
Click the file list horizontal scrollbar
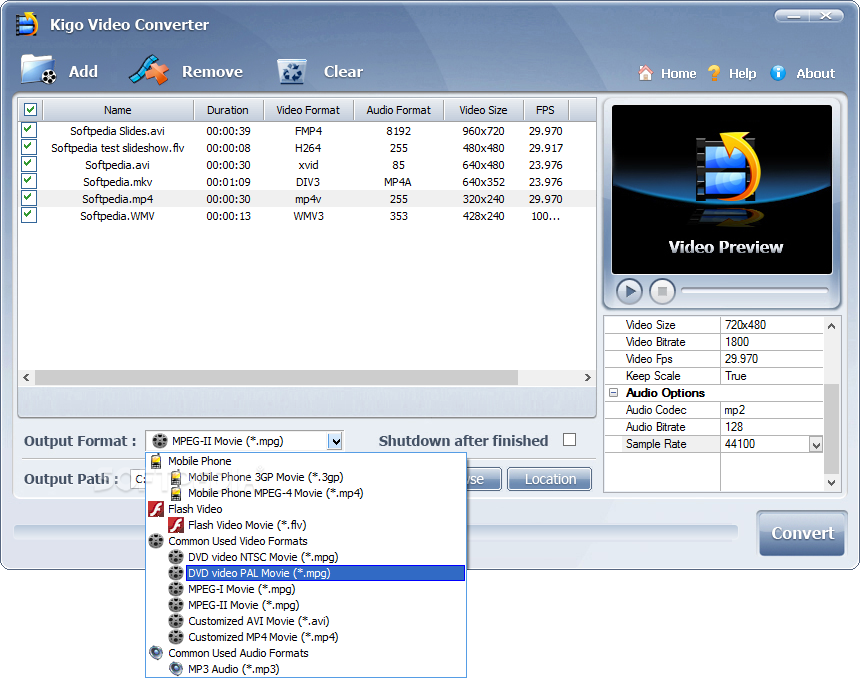276,377
